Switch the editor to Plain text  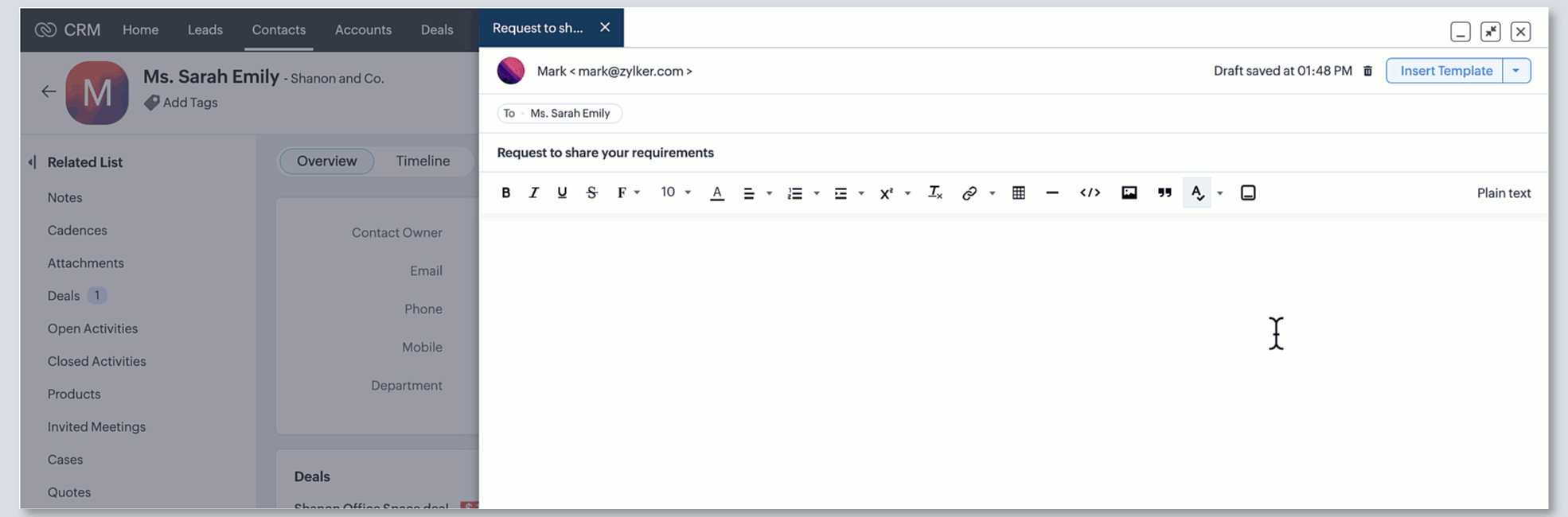[1504, 193]
